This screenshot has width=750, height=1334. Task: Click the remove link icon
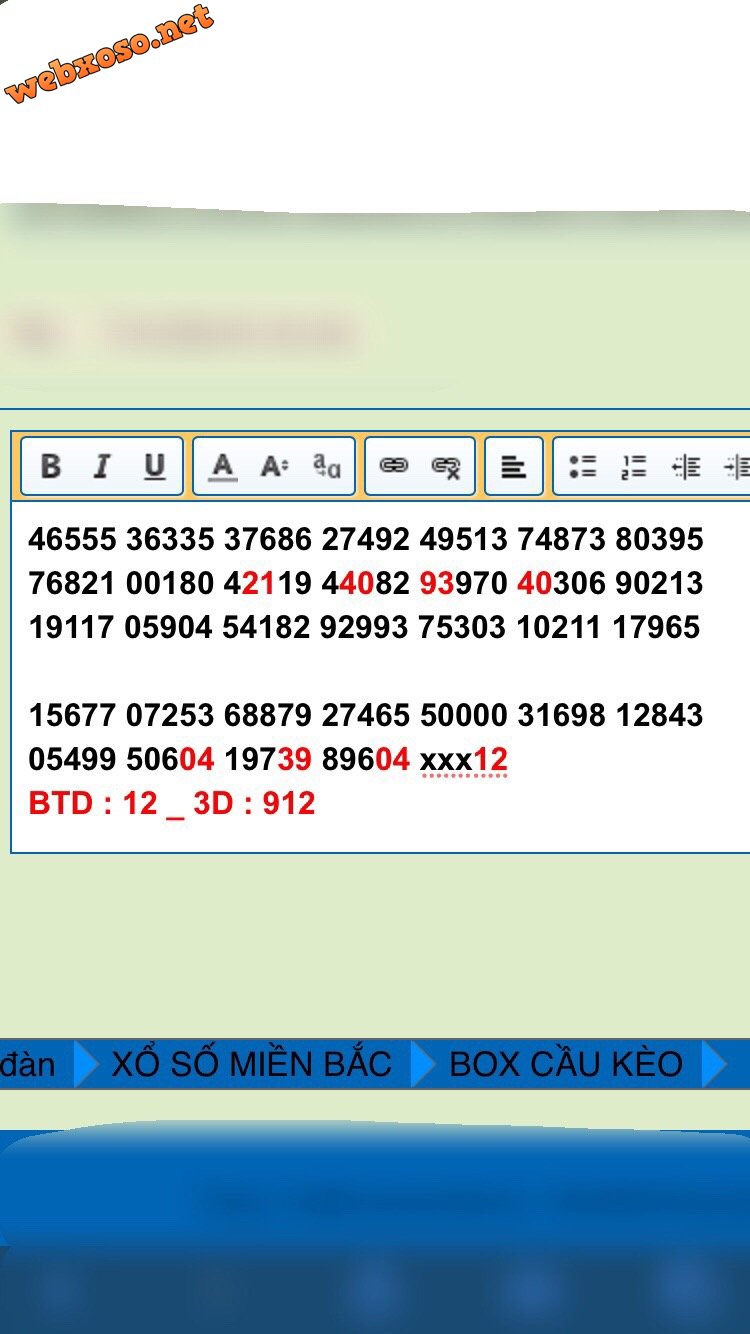tap(446, 466)
